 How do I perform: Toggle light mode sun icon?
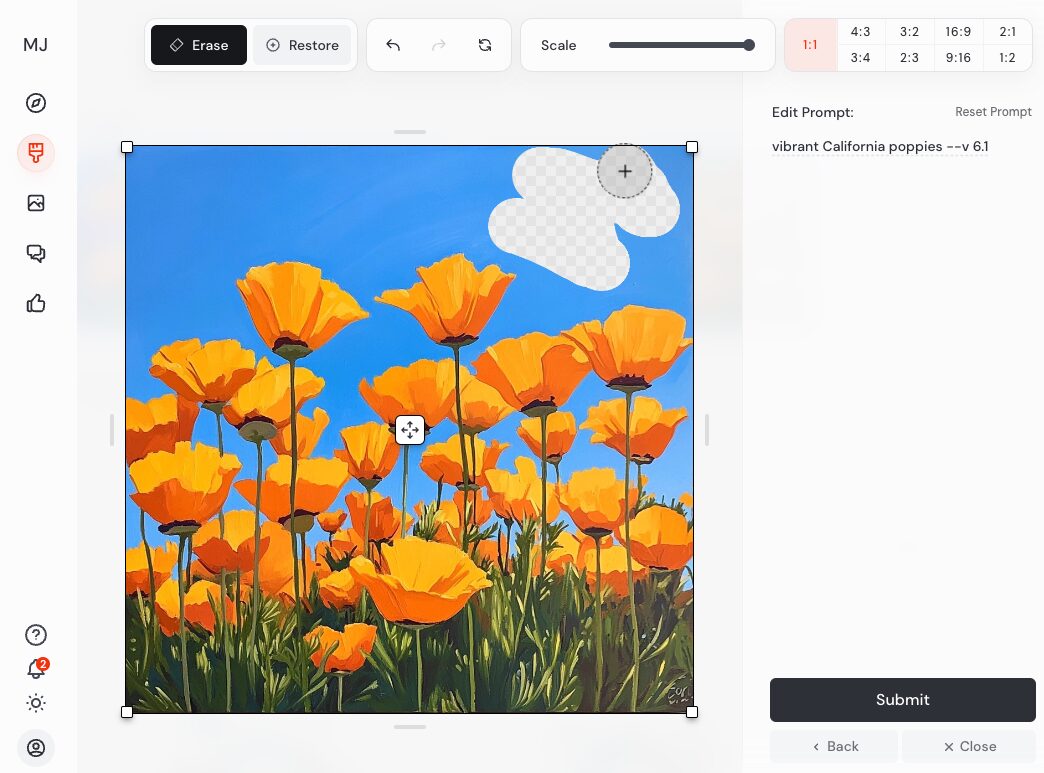point(36,703)
